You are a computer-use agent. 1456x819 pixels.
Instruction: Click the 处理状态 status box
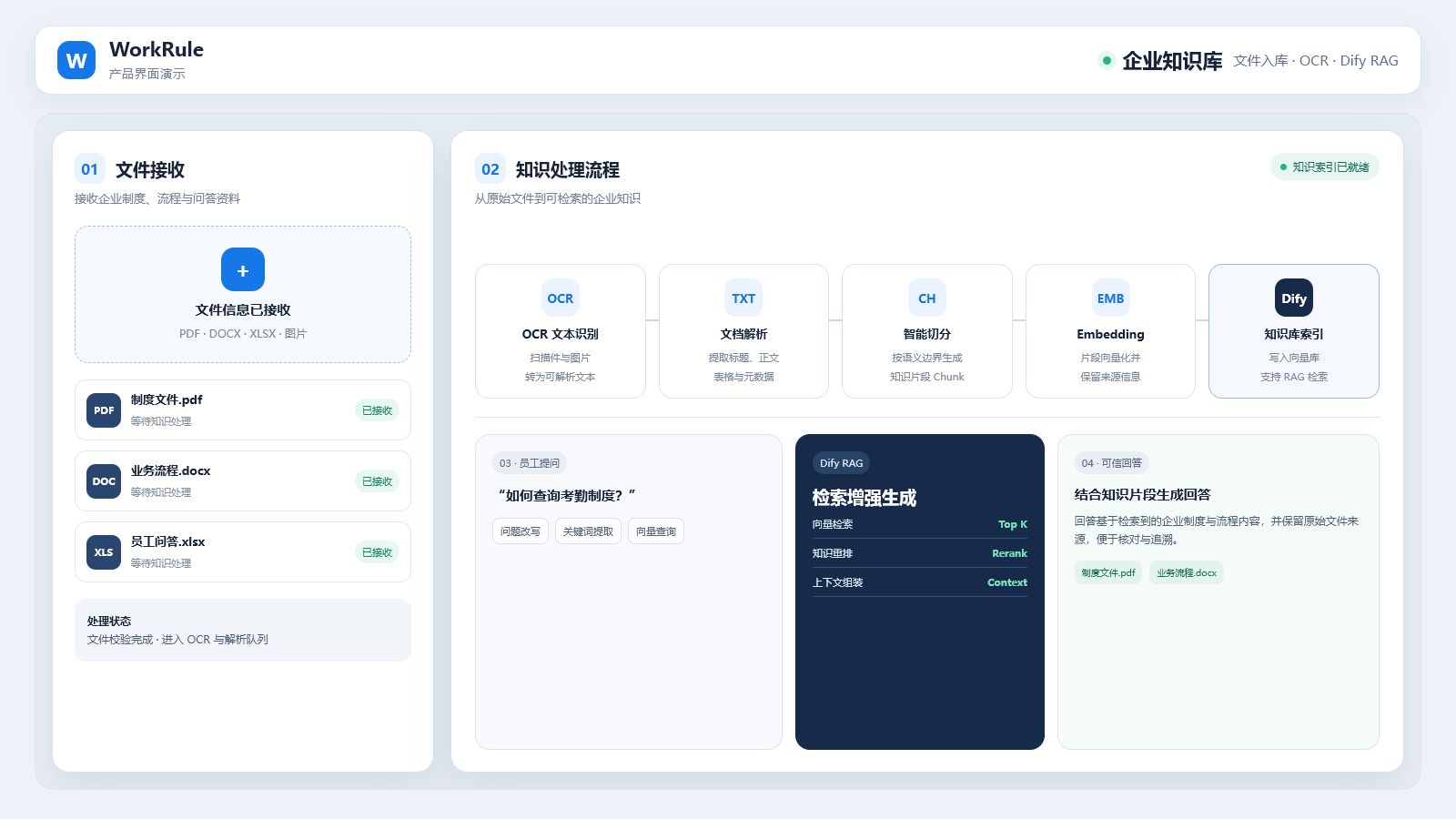point(243,630)
